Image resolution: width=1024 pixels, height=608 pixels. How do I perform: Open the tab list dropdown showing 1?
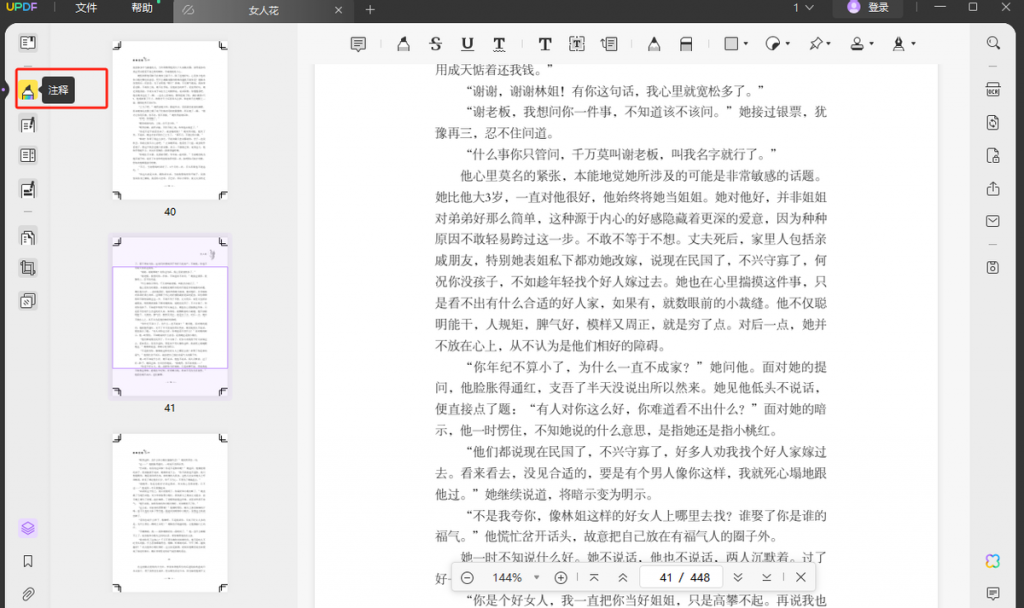pos(803,8)
